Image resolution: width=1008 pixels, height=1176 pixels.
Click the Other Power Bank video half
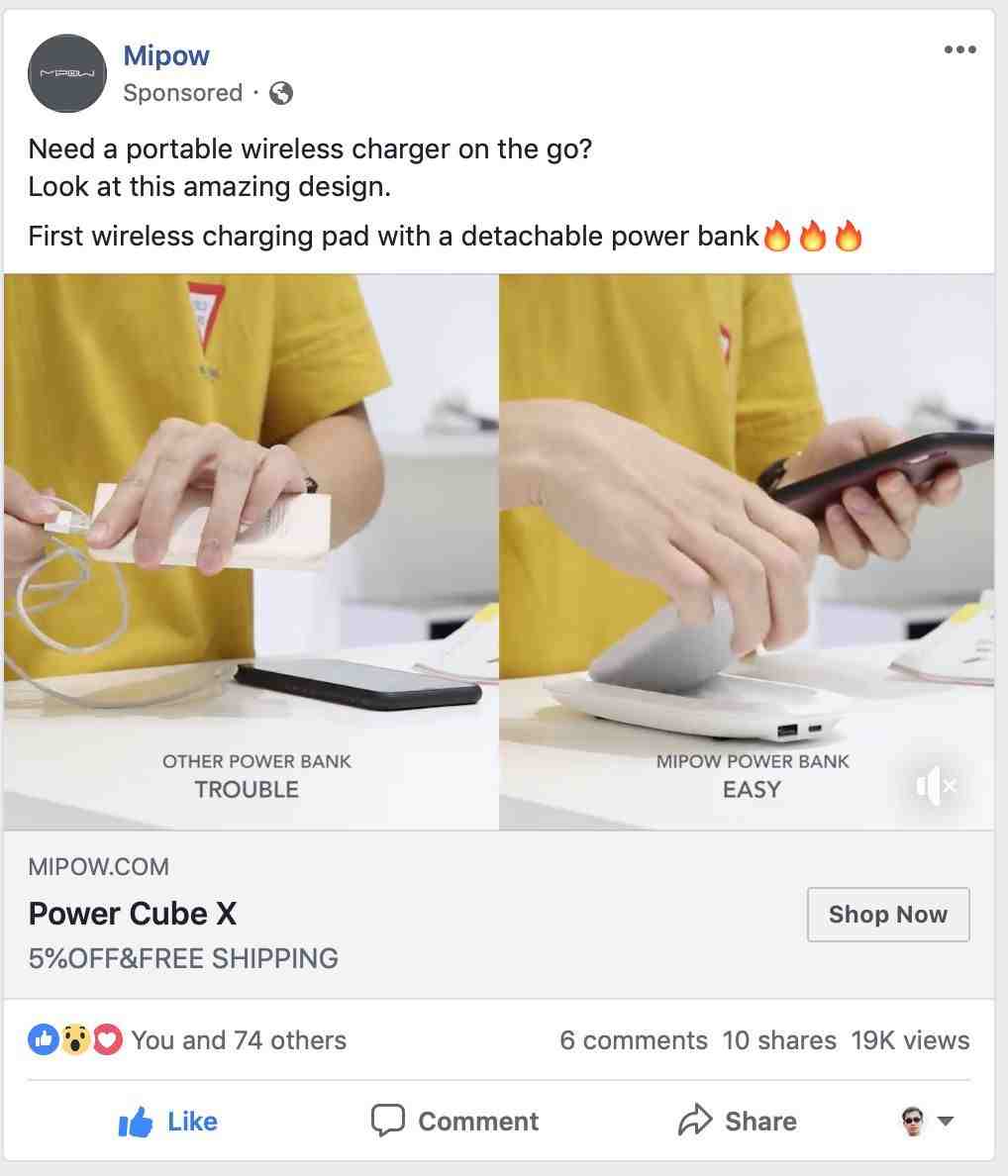(252, 552)
